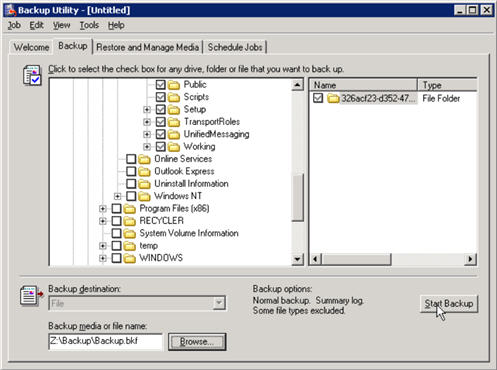Expand the TransportRoles folder node
Image resolution: width=497 pixels, height=370 pixels.
point(147,122)
